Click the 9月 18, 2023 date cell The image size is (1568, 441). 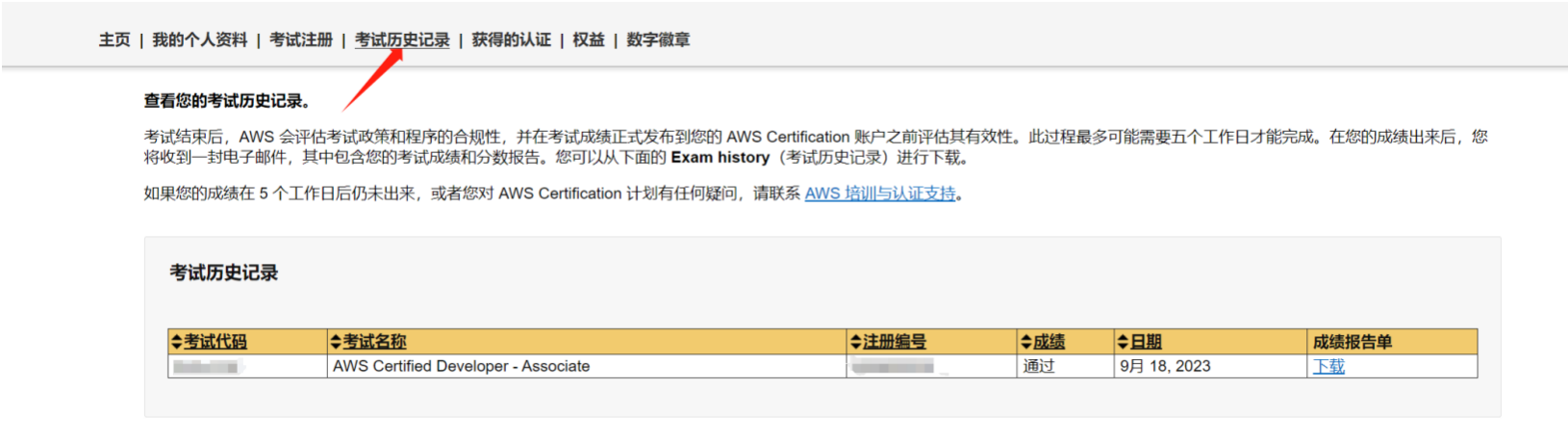click(x=1210, y=366)
